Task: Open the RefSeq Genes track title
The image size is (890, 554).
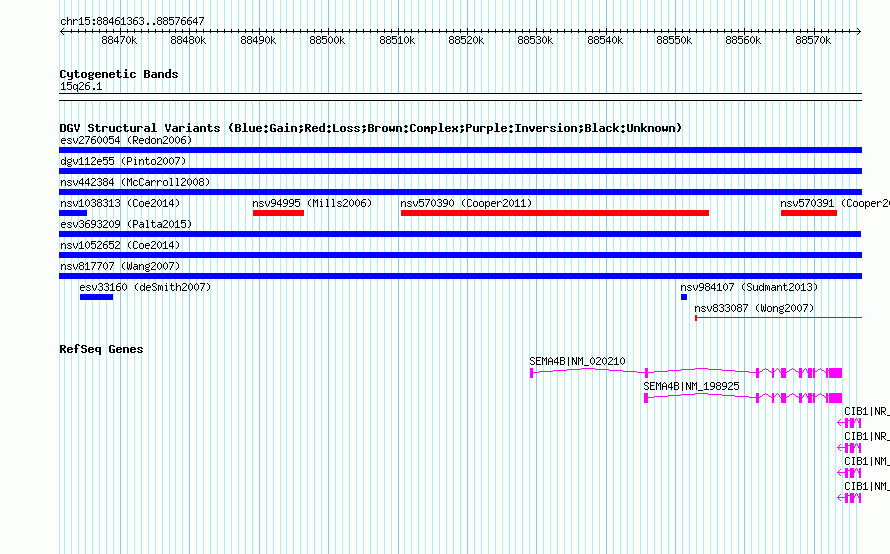Action: pyautogui.click(x=101, y=349)
